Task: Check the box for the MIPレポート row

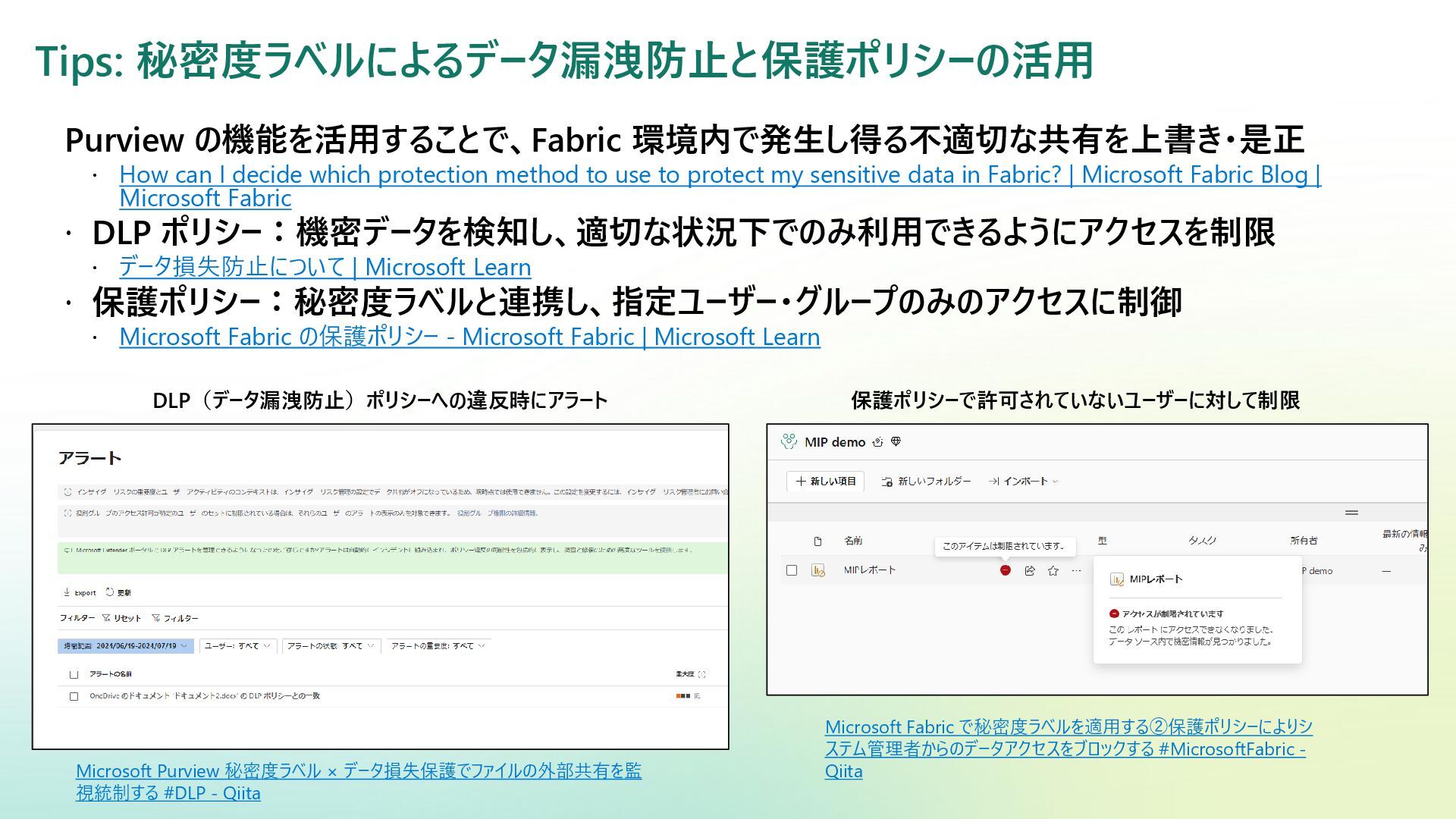Action: [792, 570]
